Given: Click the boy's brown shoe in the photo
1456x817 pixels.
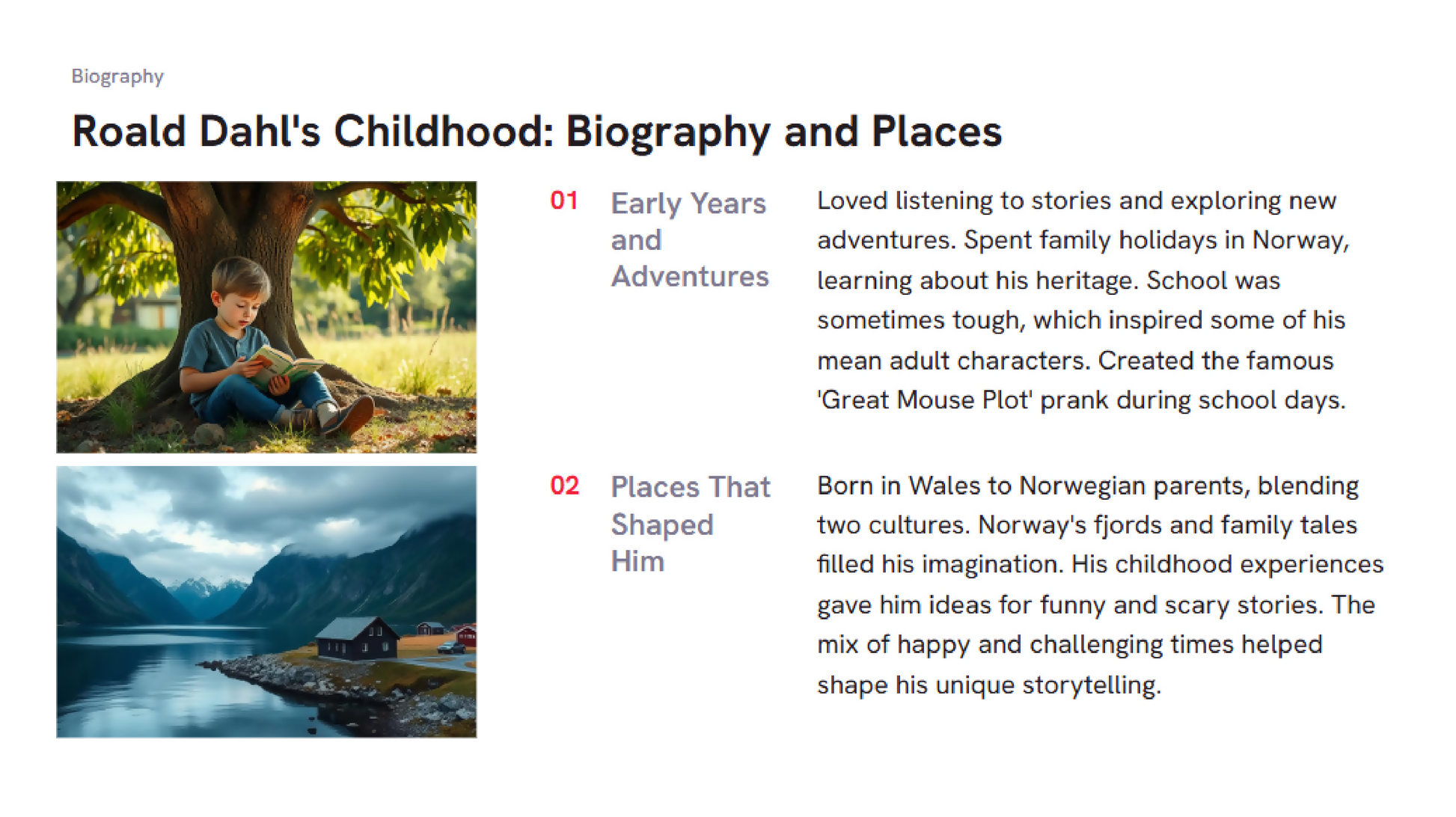Looking at the screenshot, I should click(x=350, y=415).
